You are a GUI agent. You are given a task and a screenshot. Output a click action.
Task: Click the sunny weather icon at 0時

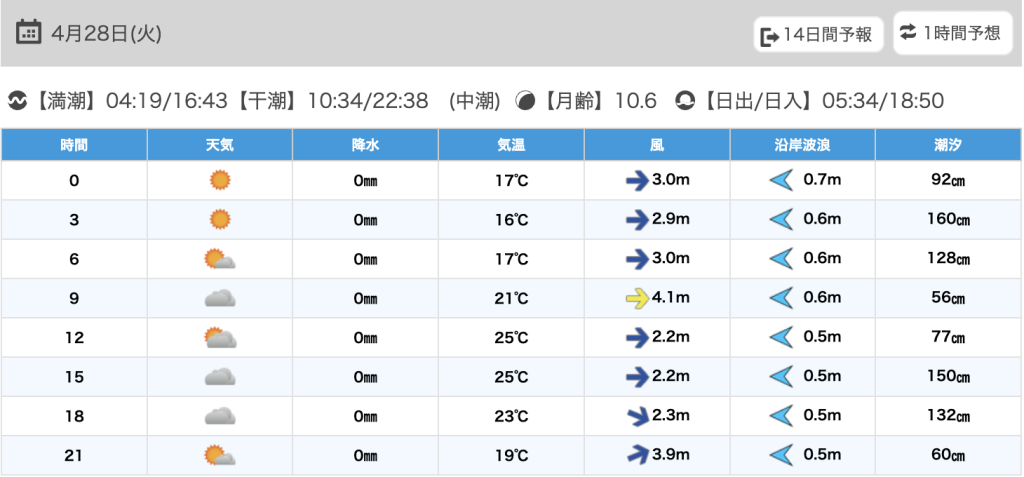click(219, 180)
